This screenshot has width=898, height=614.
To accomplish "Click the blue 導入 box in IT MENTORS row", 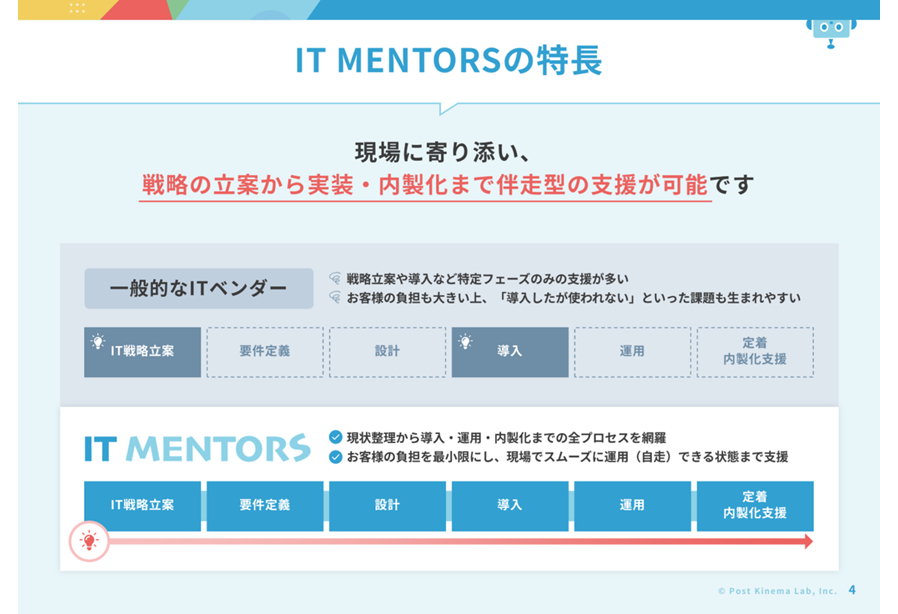I will pos(510,506).
